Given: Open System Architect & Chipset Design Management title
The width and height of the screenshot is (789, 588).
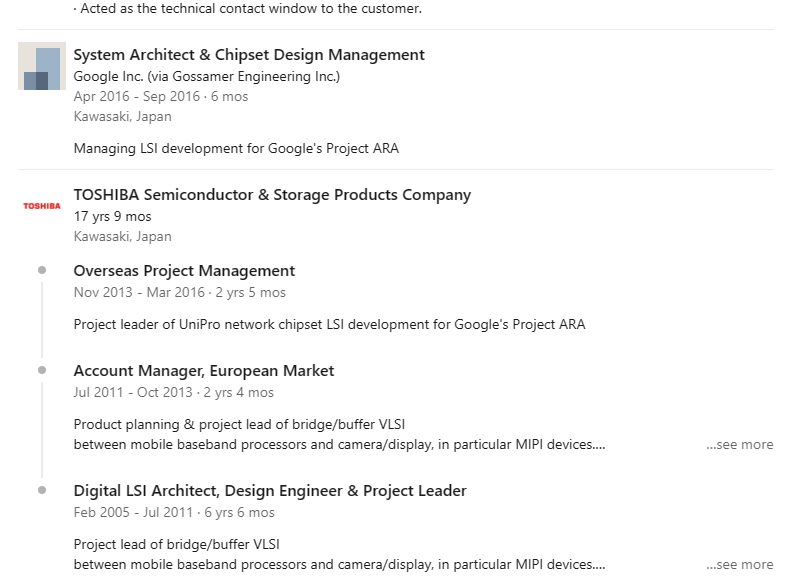Looking at the screenshot, I should (x=249, y=55).
